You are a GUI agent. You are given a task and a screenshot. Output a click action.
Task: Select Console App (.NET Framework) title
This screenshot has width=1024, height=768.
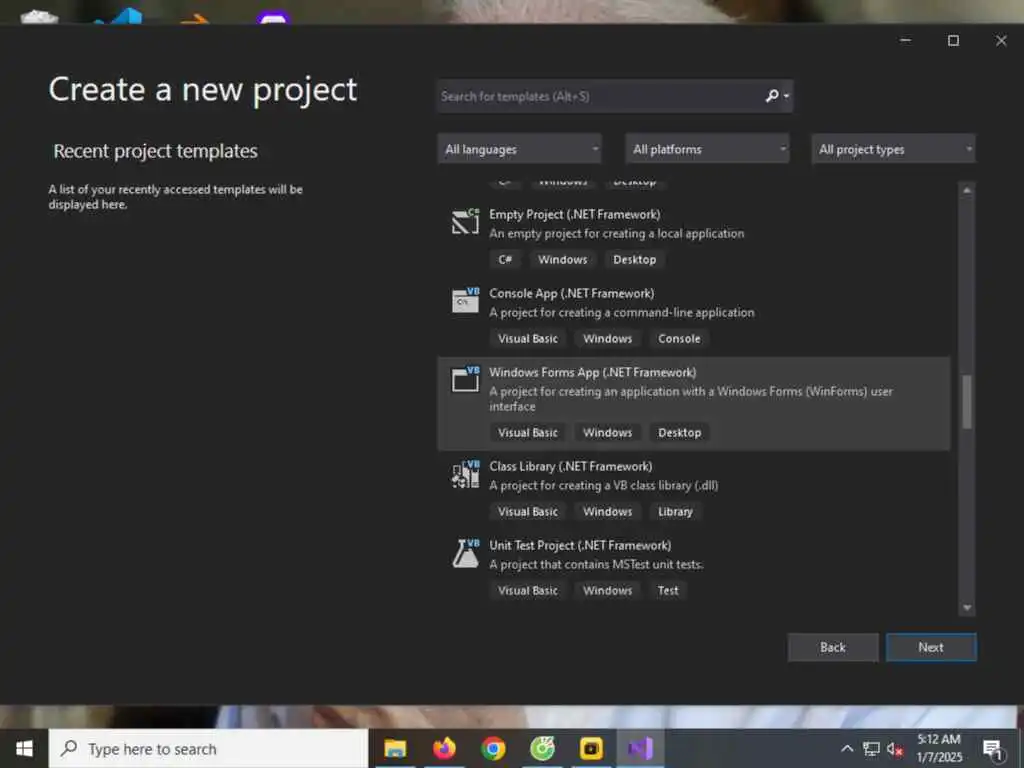coord(571,293)
